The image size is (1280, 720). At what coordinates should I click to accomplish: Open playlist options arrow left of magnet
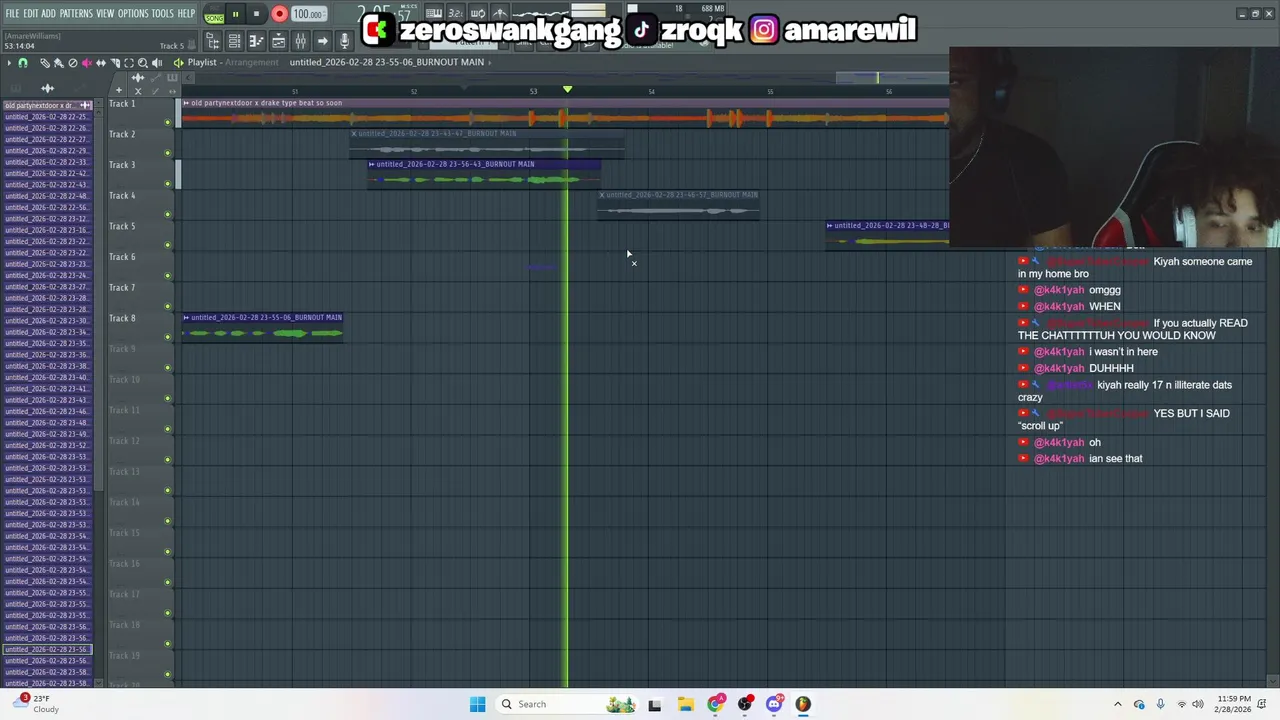point(9,63)
